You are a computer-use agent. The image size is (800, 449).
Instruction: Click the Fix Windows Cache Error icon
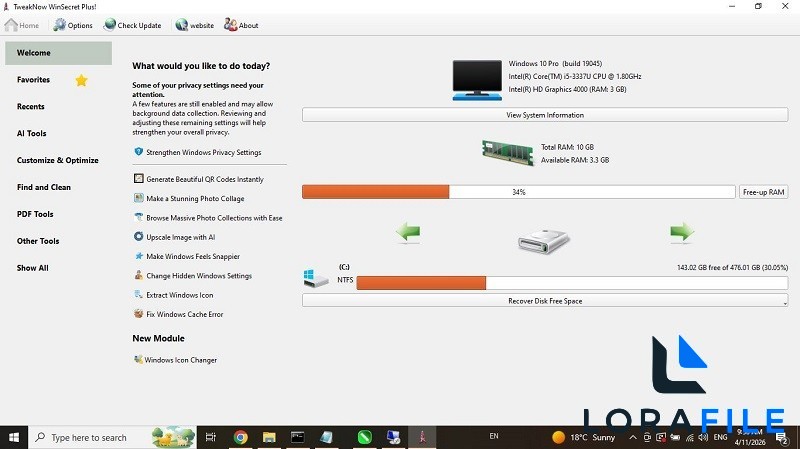(138, 313)
